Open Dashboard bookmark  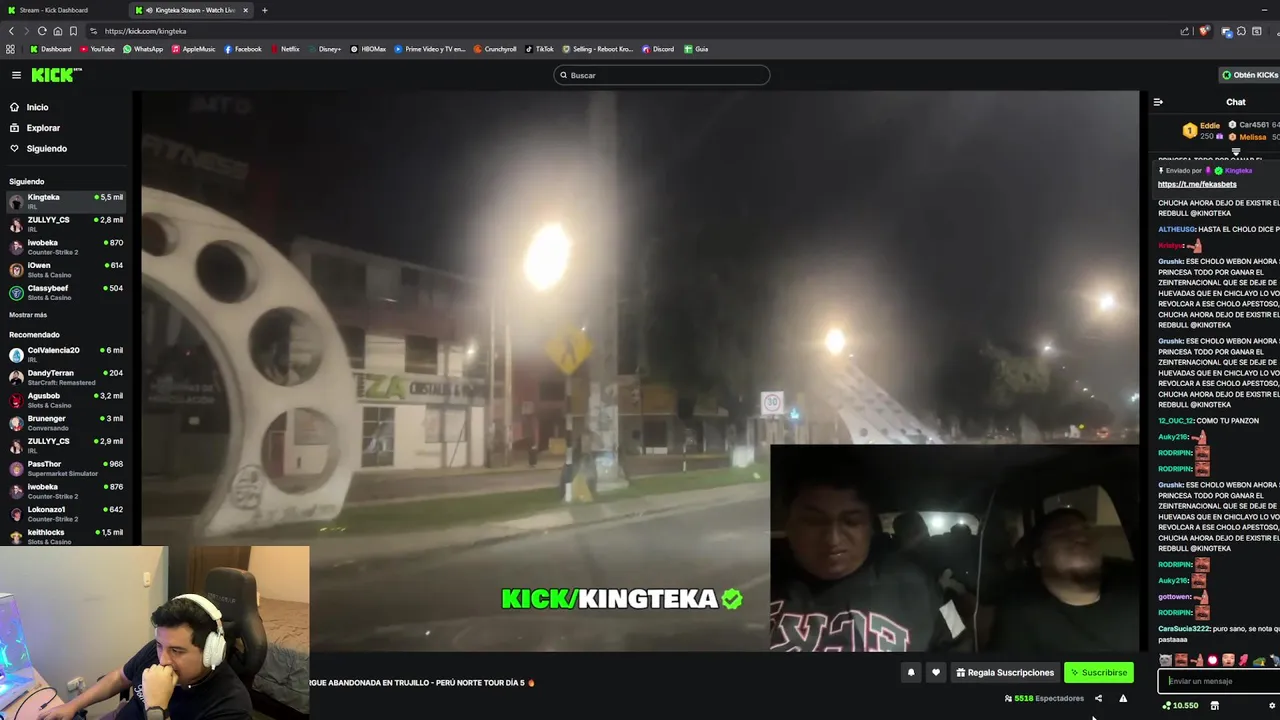click(50, 49)
